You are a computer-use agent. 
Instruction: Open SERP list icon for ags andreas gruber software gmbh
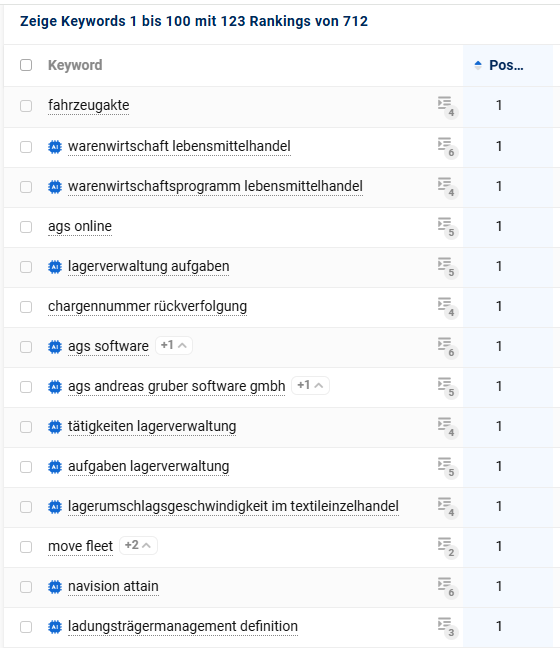[447, 387]
